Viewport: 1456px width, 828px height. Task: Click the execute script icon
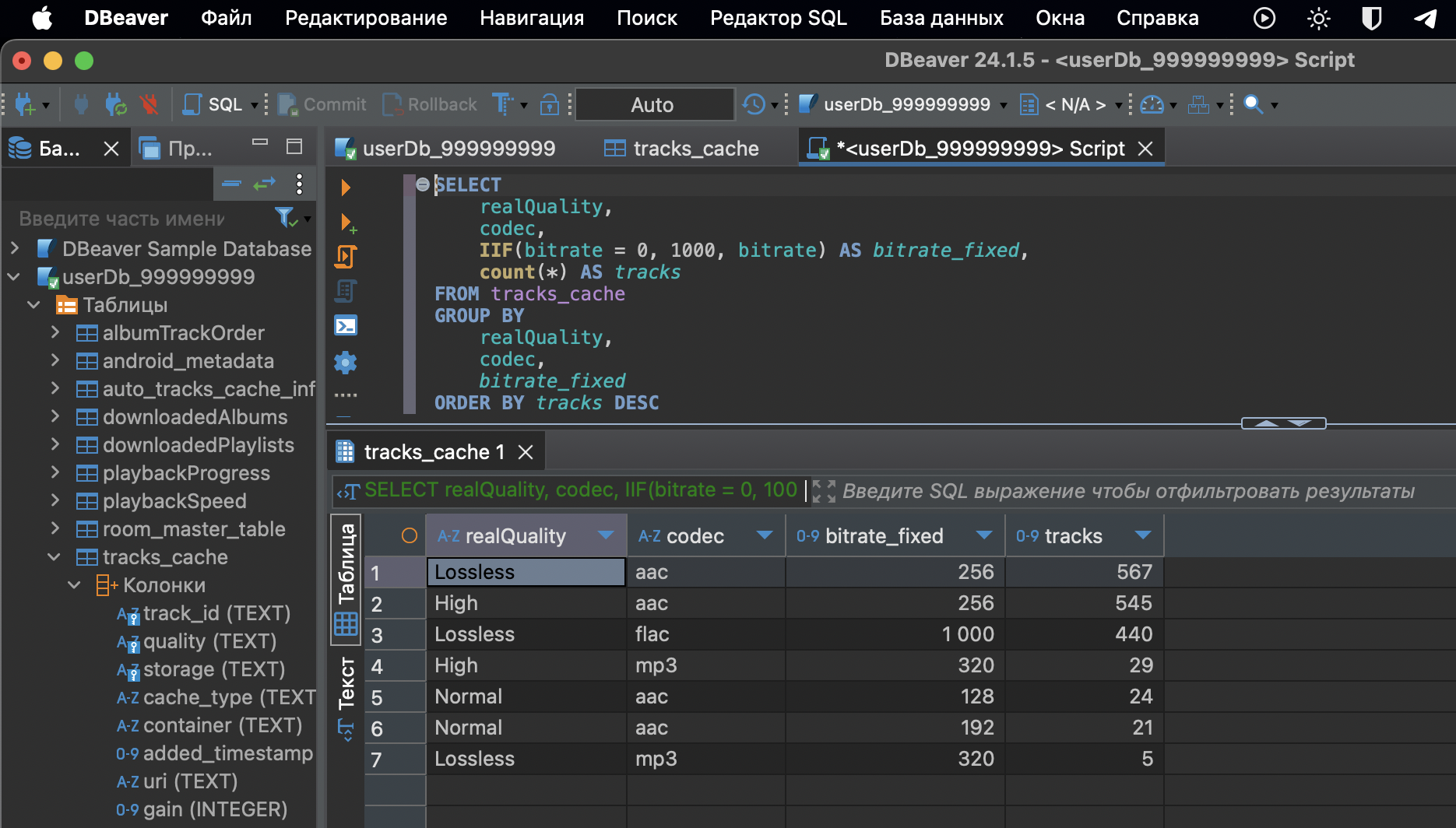(x=346, y=257)
